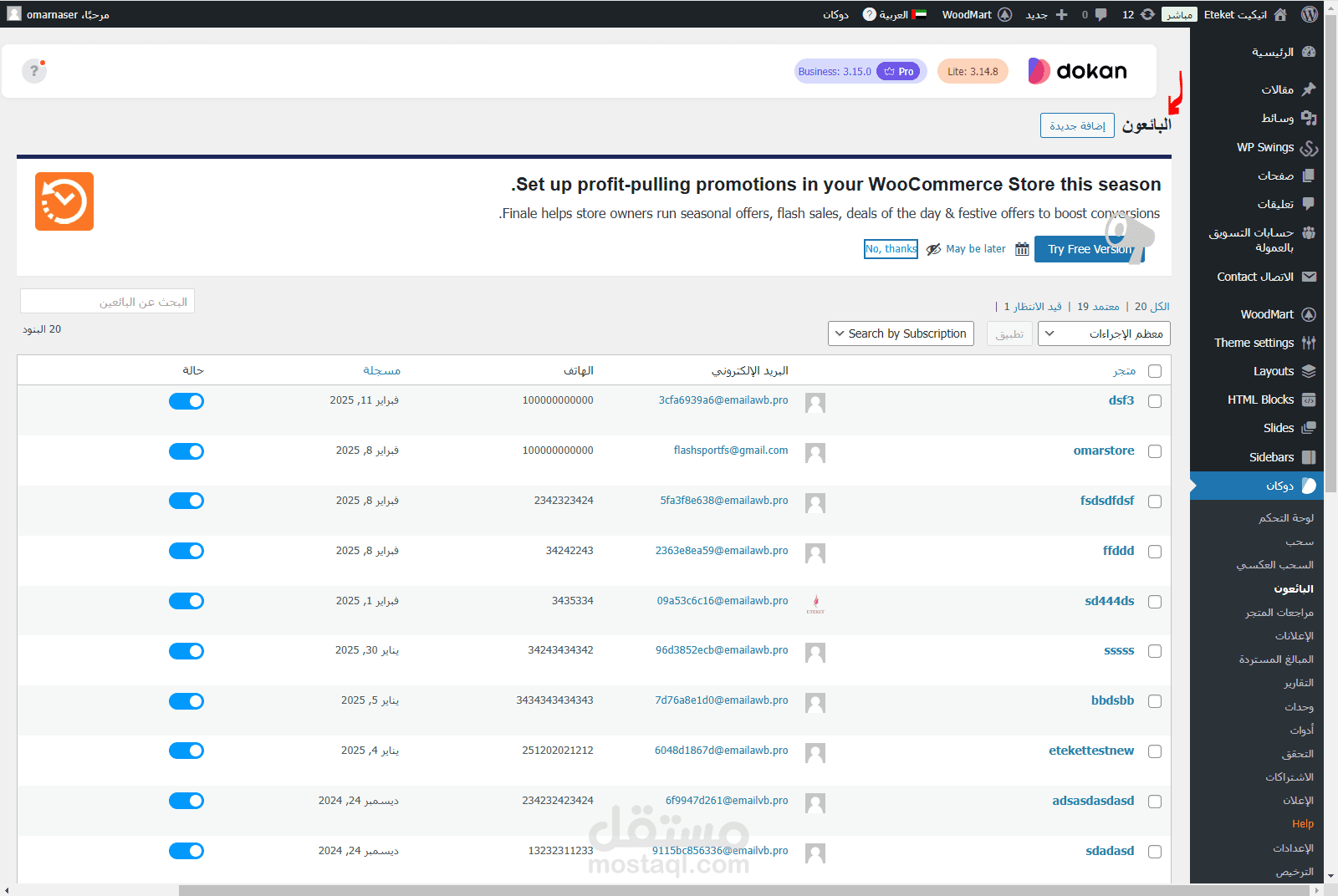Click the HTML Blocks sidebar icon
Viewport: 1338px width, 896px height.
click(1309, 400)
